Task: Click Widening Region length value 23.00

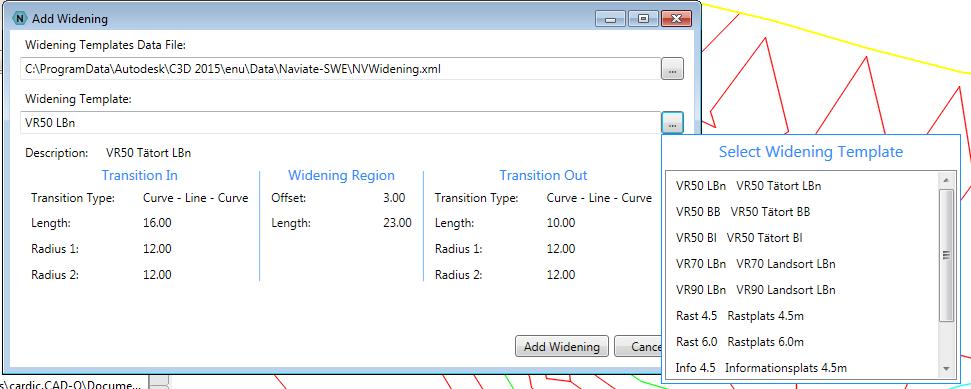Action: coord(397,223)
